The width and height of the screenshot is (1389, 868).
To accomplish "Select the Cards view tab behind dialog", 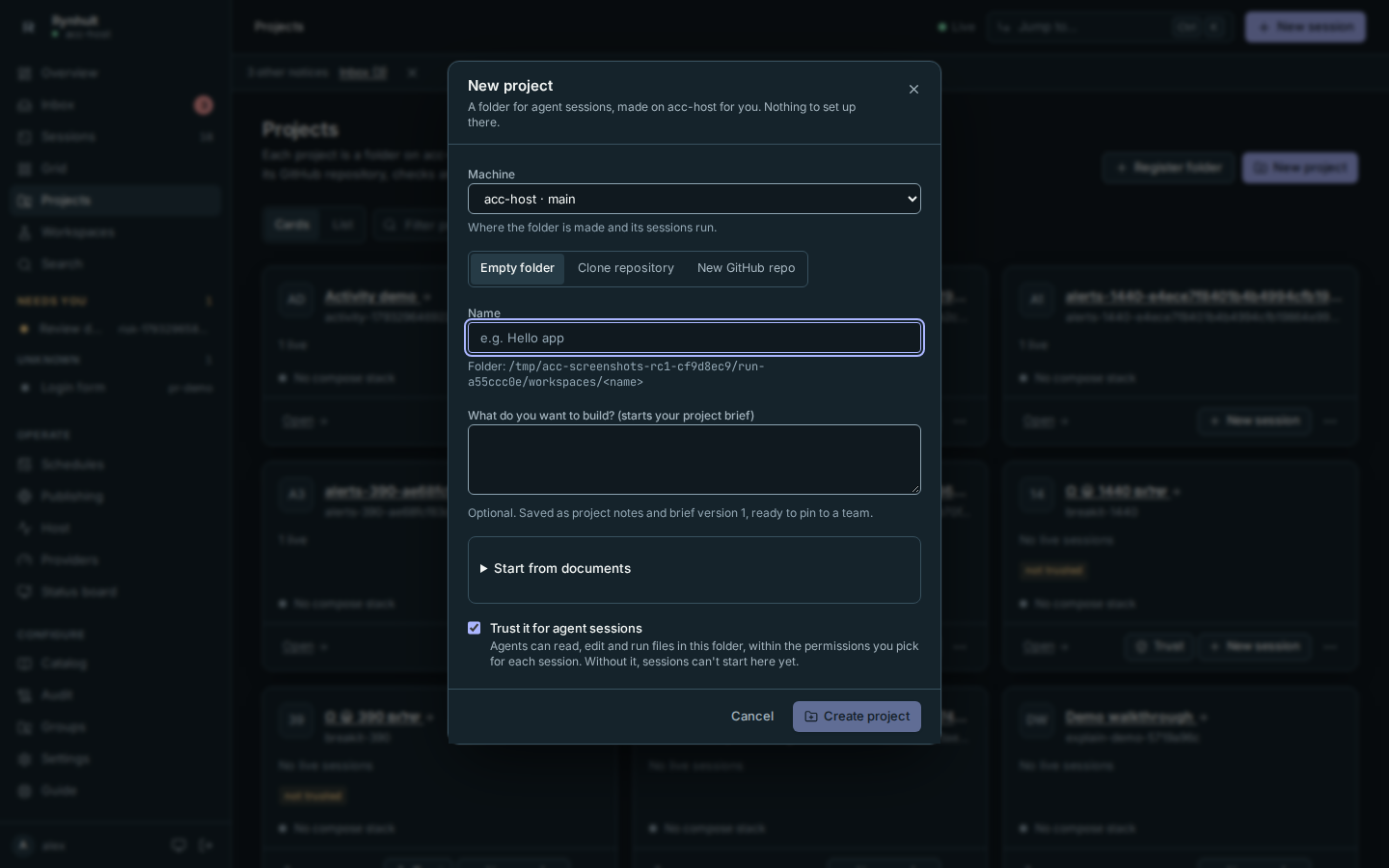I will (x=291, y=225).
